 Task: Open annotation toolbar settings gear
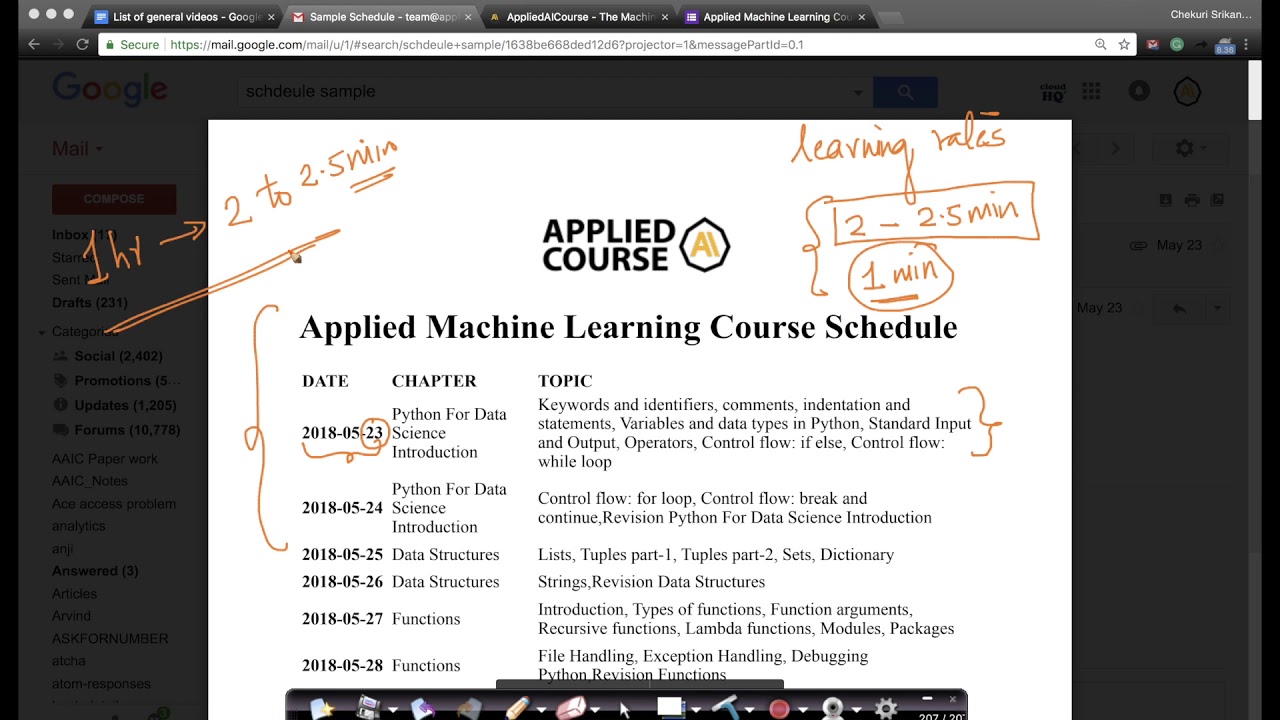coord(886,708)
